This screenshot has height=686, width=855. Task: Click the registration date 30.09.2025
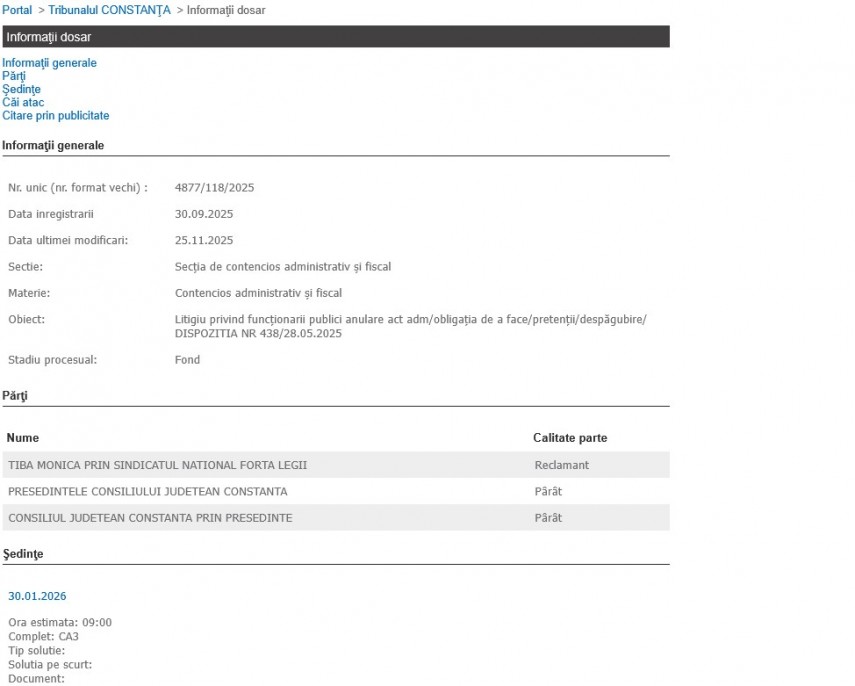coord(203,214)
